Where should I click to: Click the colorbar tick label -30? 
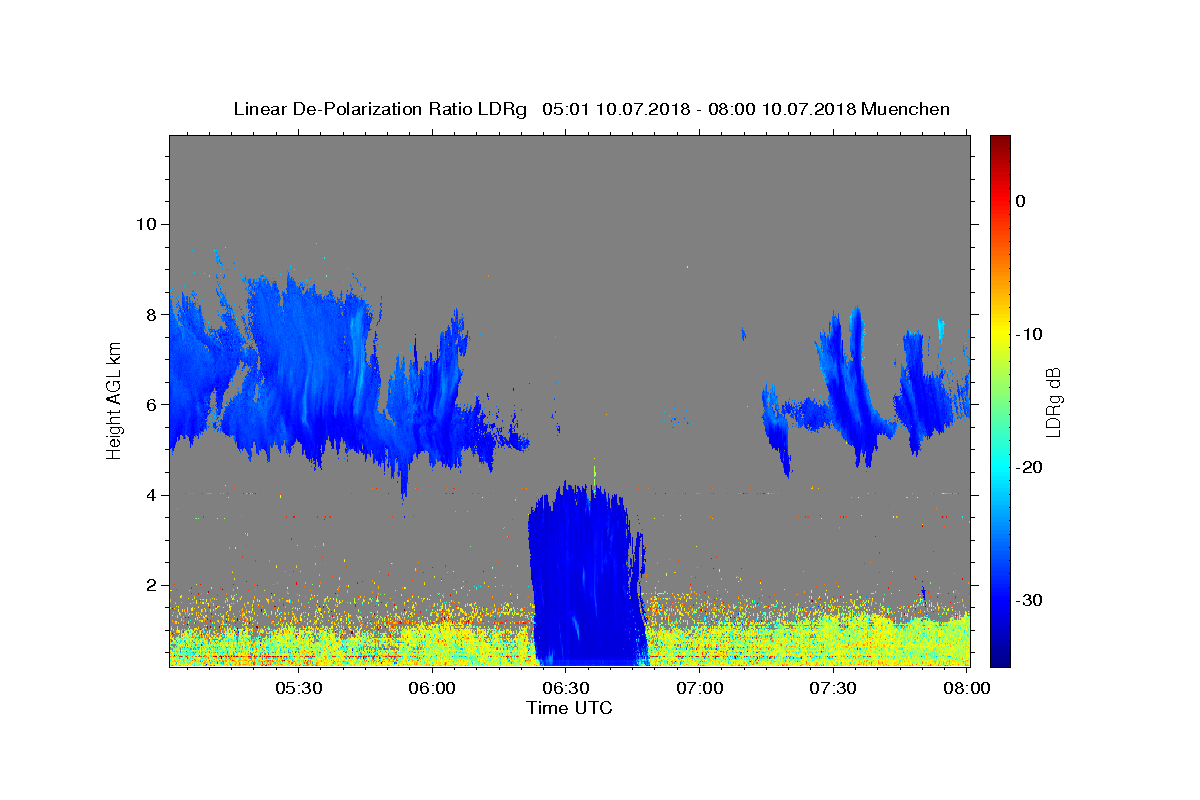pos(1029,600)
